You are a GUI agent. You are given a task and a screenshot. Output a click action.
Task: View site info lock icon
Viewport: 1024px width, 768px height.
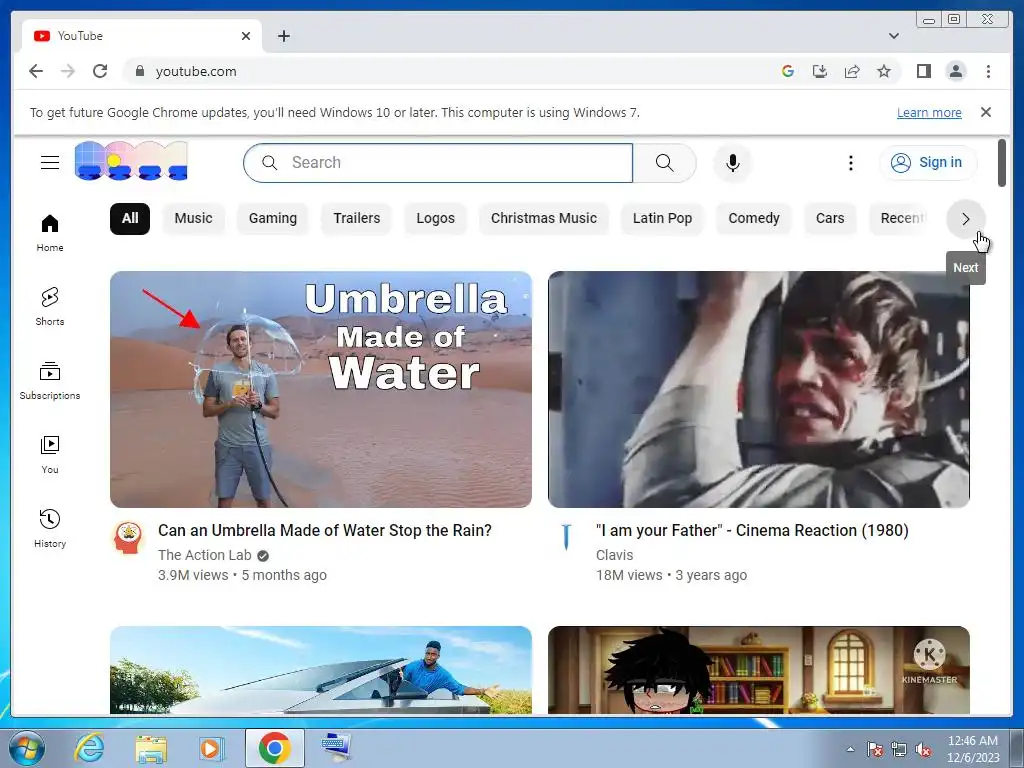[139, 71]
